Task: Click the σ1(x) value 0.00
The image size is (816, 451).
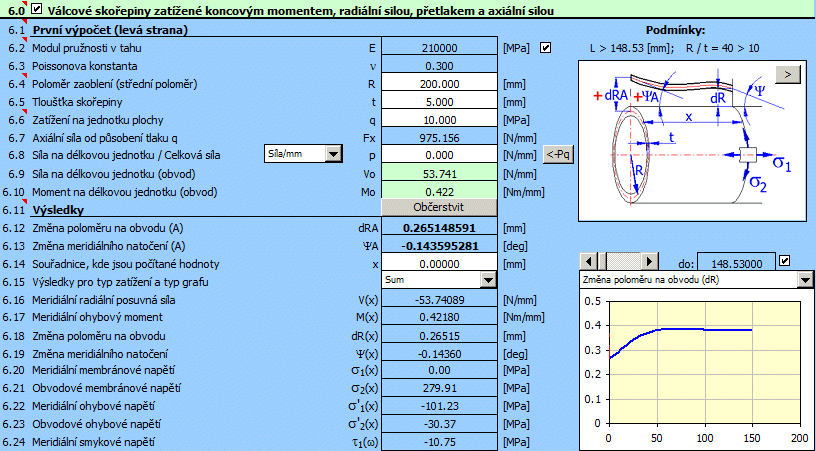Action: point(439,370)
